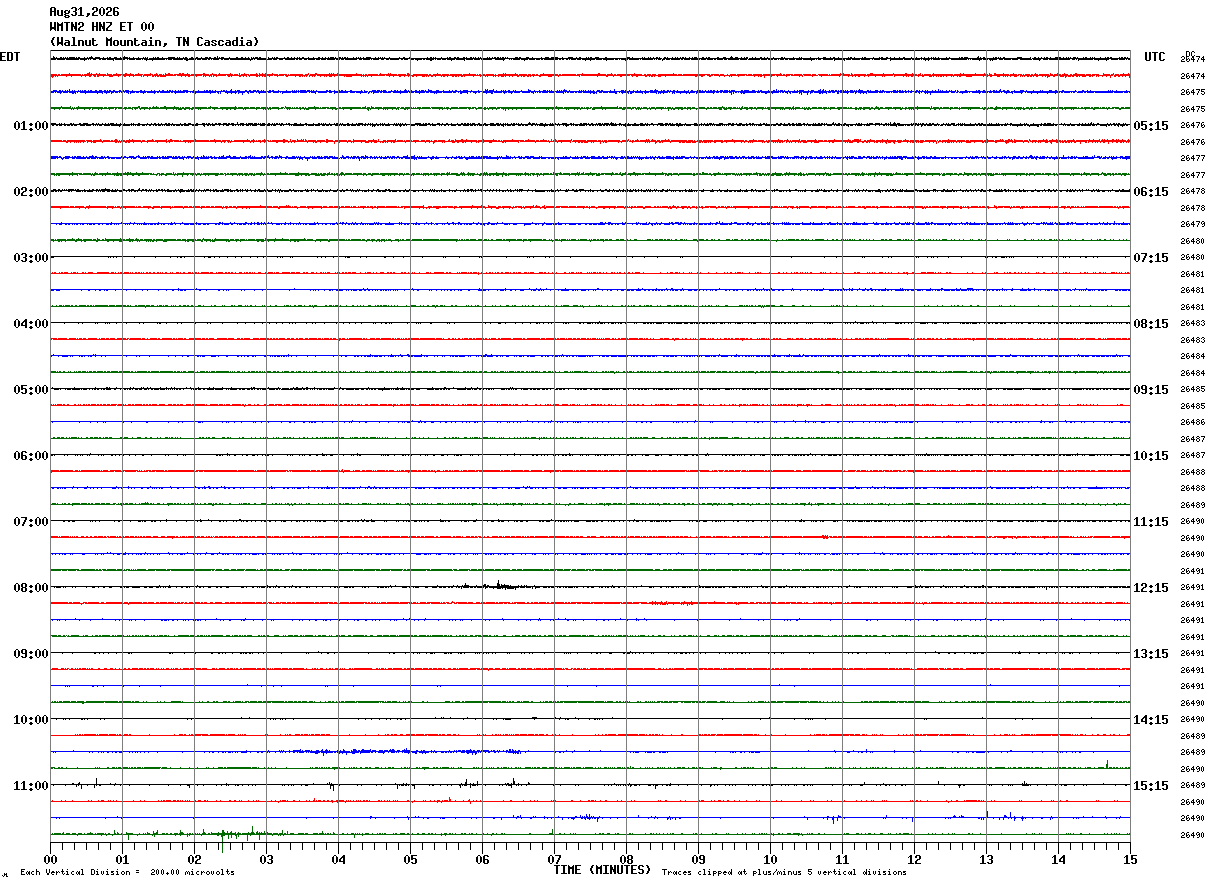The image size is (1210, 886).
Task: Click the UTC time zone label
Action: pyautogui.click(x=1155, y=57)
